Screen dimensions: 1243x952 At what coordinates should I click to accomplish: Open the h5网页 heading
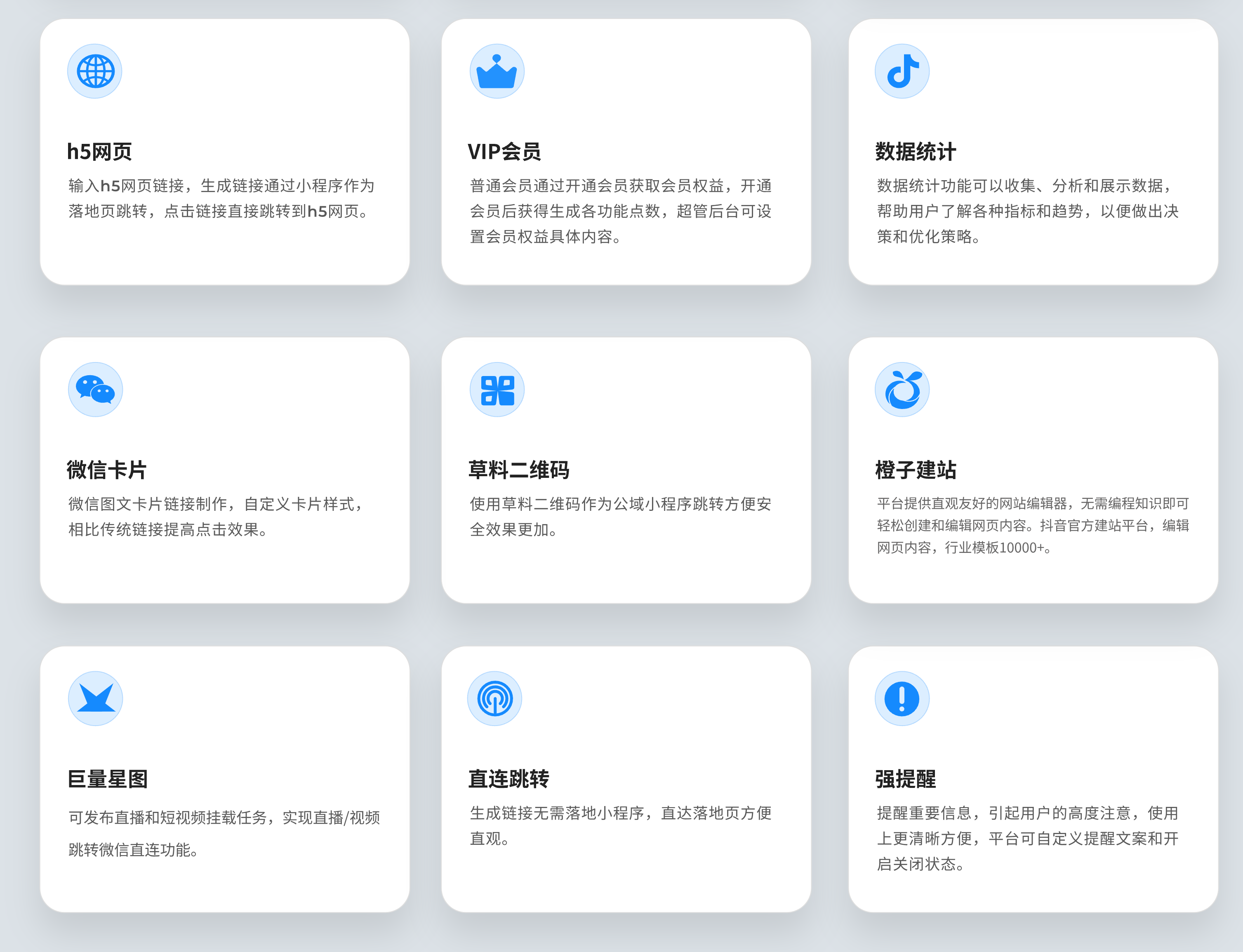pos(99,151)
